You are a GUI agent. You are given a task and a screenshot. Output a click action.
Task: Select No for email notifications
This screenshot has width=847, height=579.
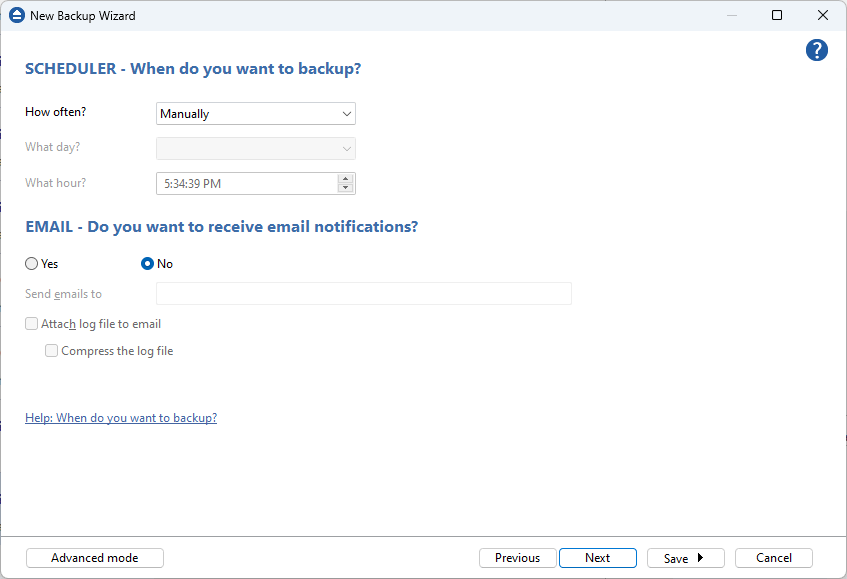(x=147, y=263)
